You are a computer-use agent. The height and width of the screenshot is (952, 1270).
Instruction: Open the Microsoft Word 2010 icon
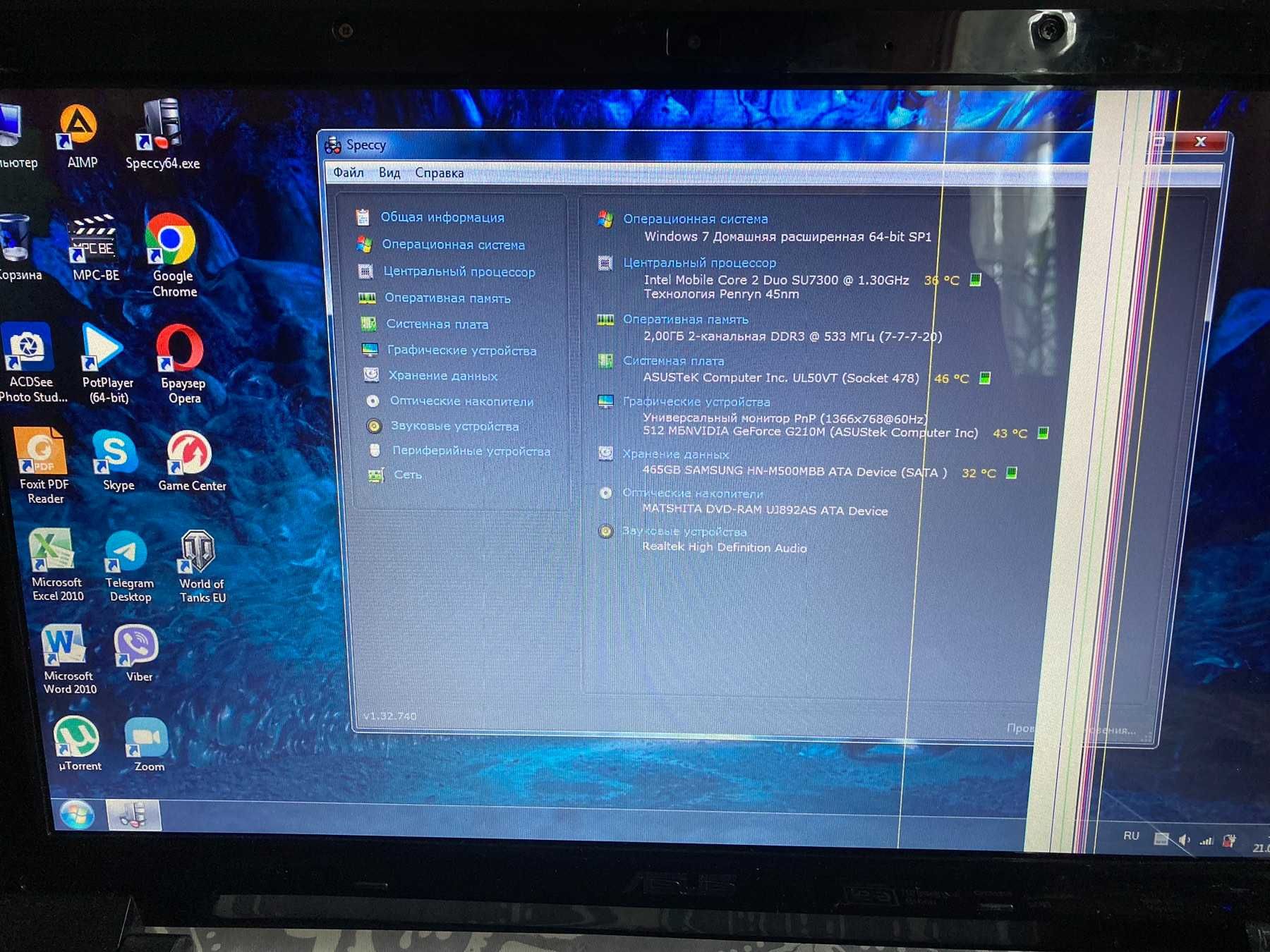(67, 660)
